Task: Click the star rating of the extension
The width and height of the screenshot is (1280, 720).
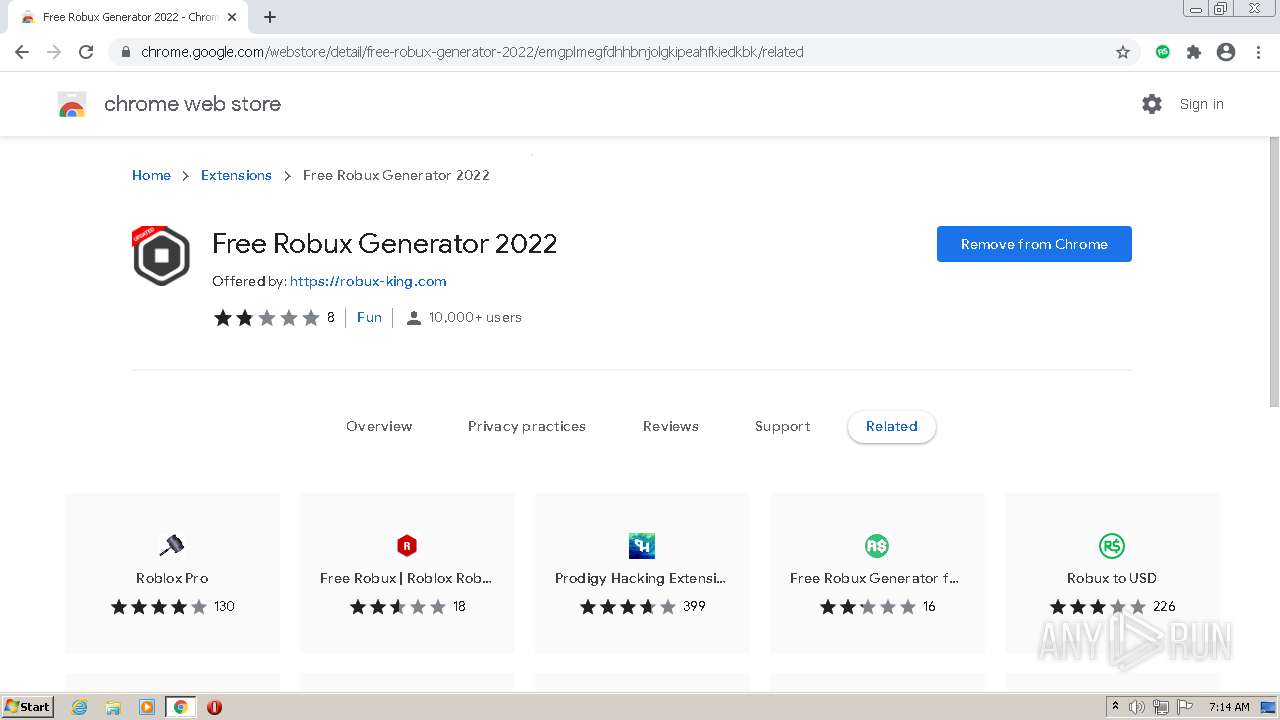Action: (x=266, y=317)
